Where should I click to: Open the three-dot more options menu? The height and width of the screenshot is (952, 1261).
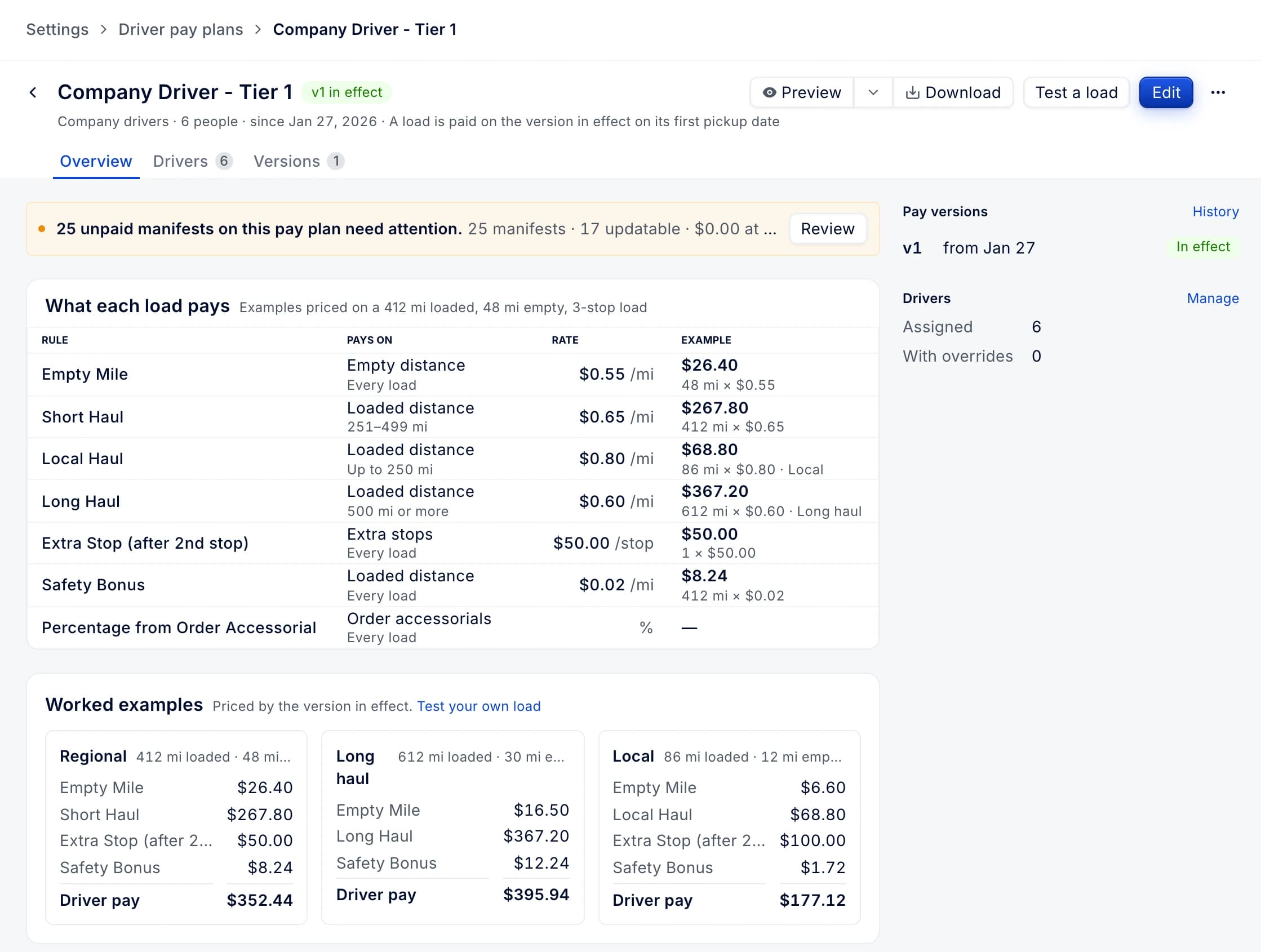pos(1218,92)
